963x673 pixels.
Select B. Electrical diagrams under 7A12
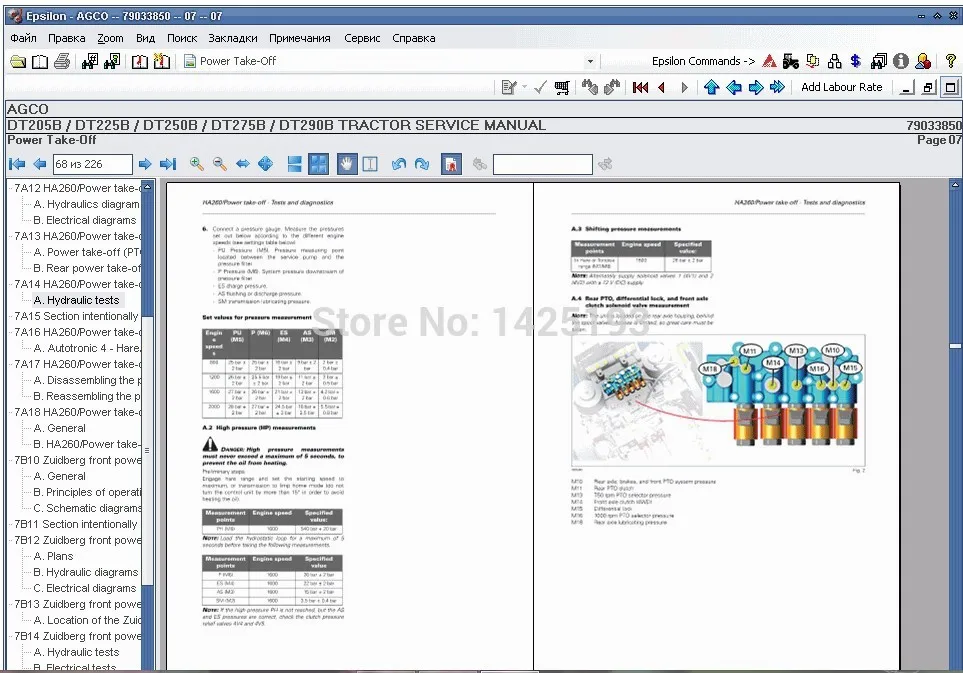tap(91, 220)
